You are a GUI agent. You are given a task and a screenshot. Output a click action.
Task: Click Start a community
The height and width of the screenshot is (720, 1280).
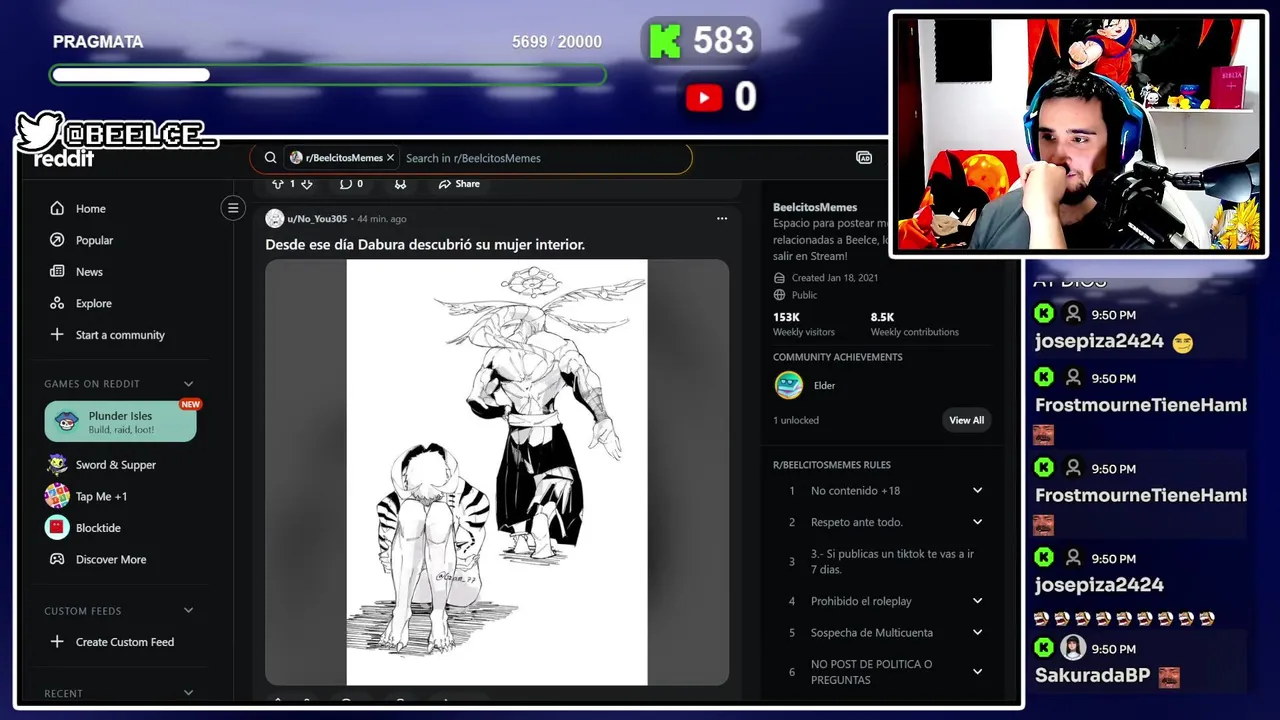coord(120,335)
